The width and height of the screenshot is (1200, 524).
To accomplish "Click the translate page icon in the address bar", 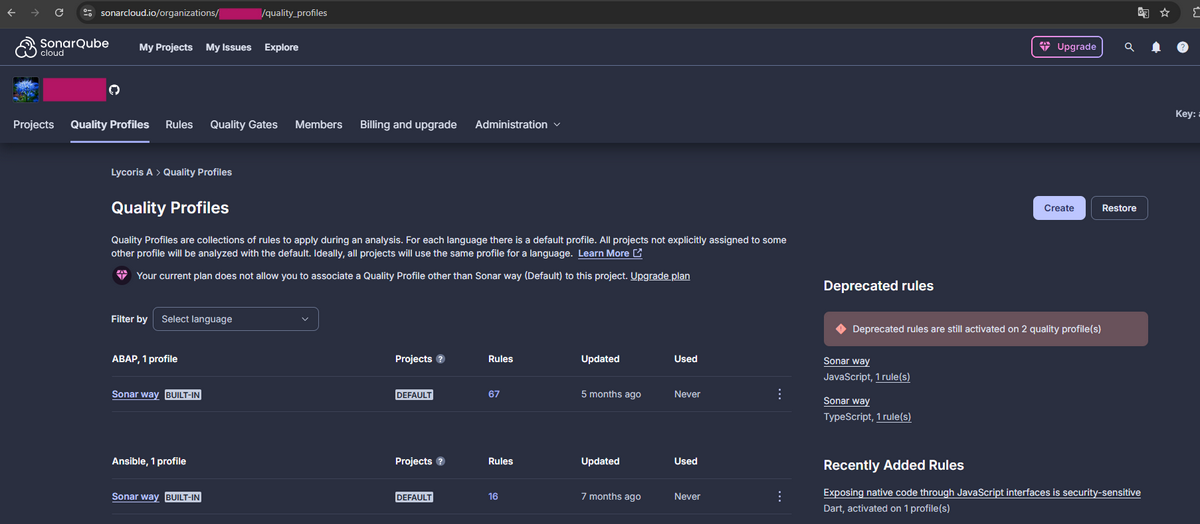I will (x=1143, y=13).
